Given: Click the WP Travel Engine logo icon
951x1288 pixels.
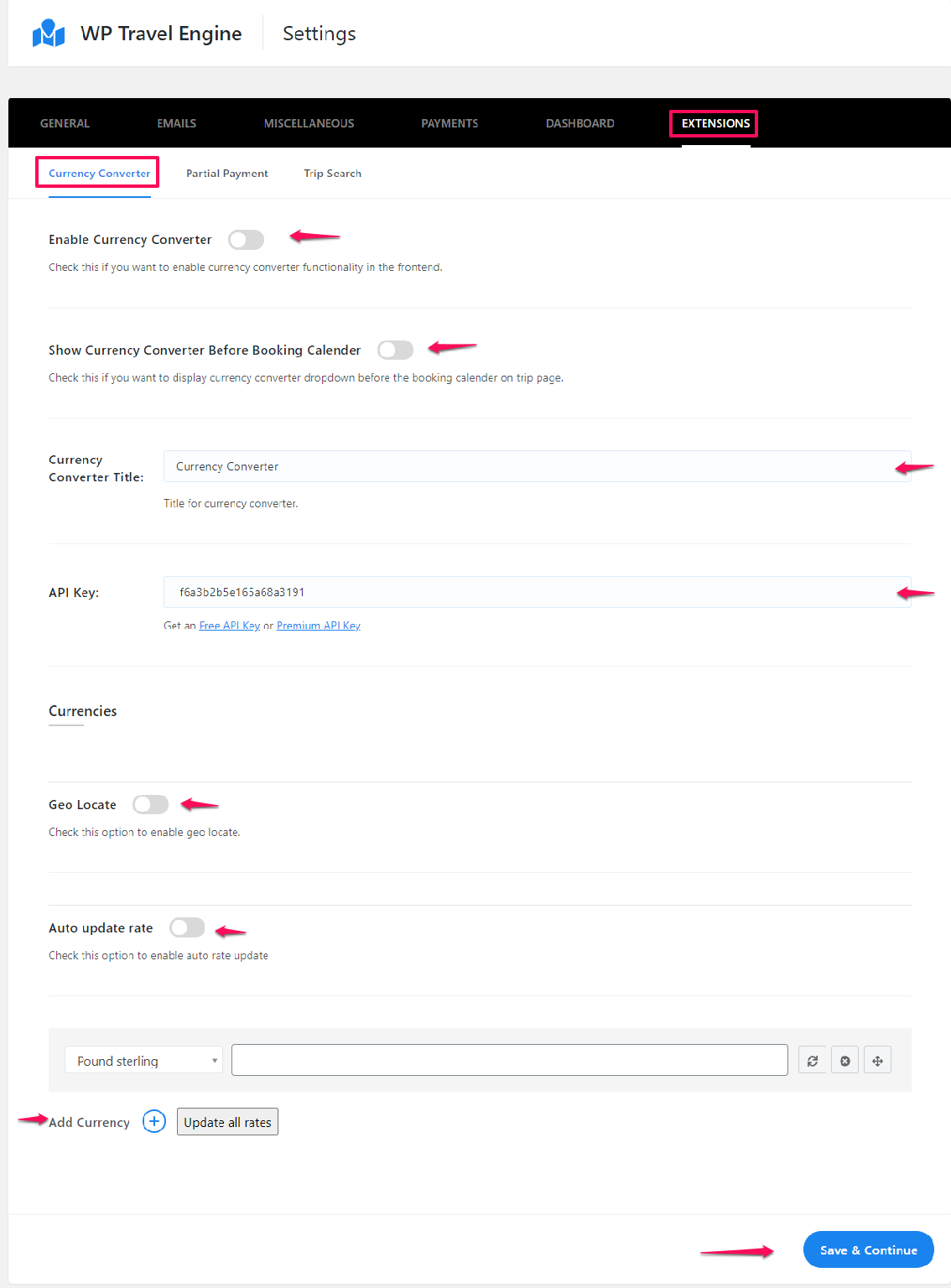Looking at the screenshot, I should coord(49,34).
